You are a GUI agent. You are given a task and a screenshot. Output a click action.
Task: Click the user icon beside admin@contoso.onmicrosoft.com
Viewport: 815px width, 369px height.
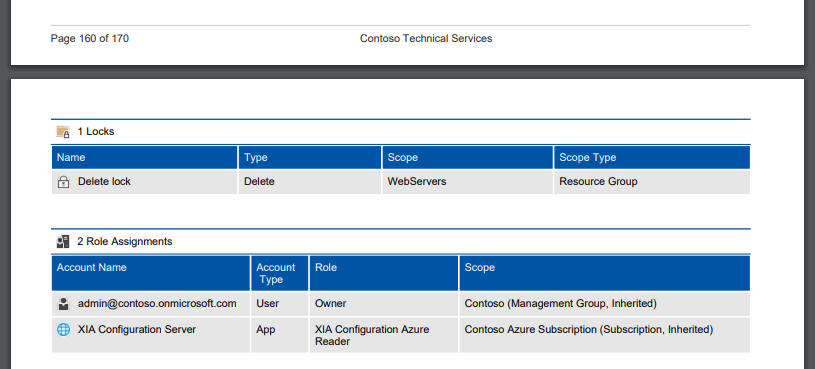tap(63, 304)
